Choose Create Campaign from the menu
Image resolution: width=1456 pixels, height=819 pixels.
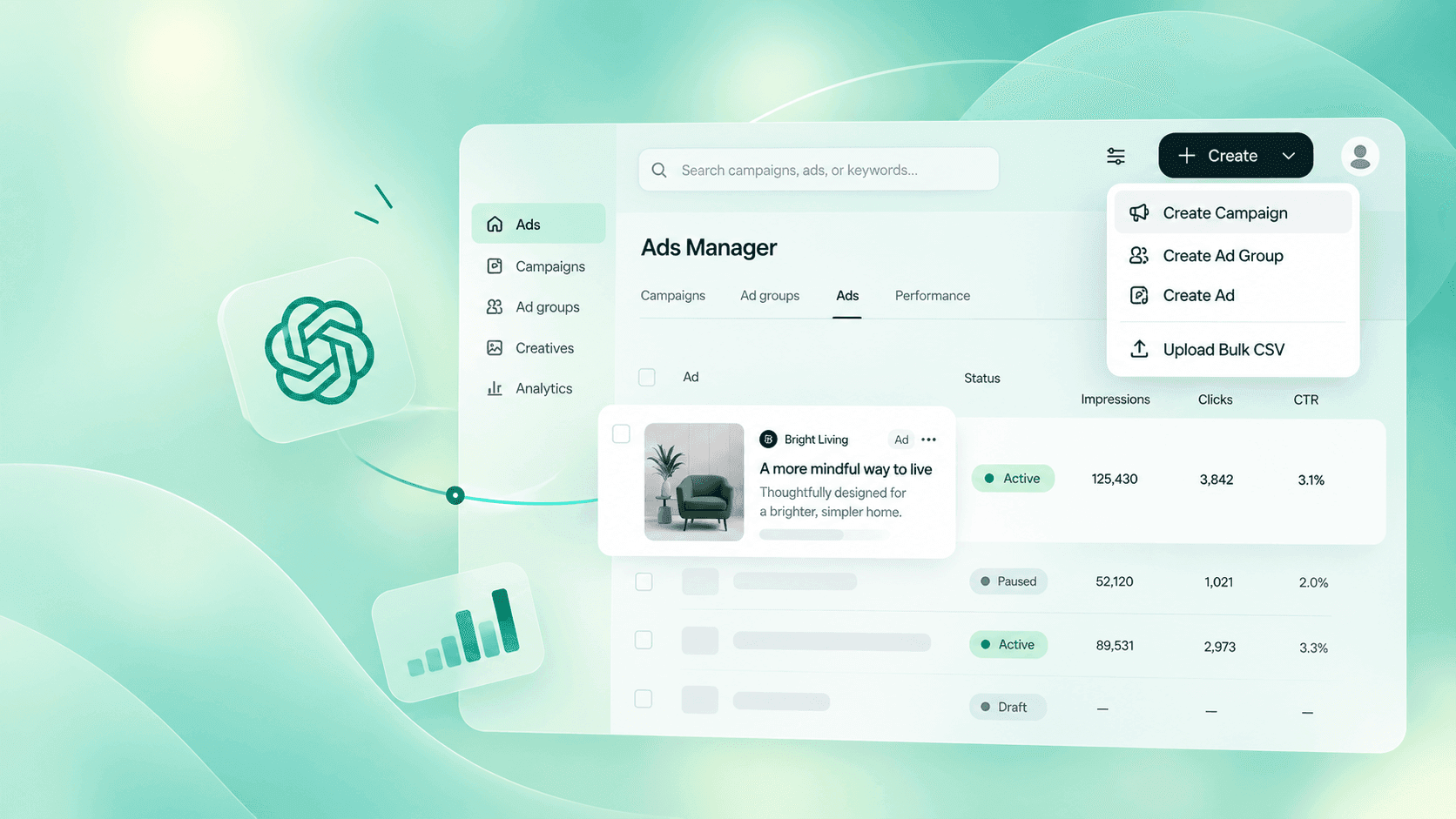click(x=1233, y=212)
